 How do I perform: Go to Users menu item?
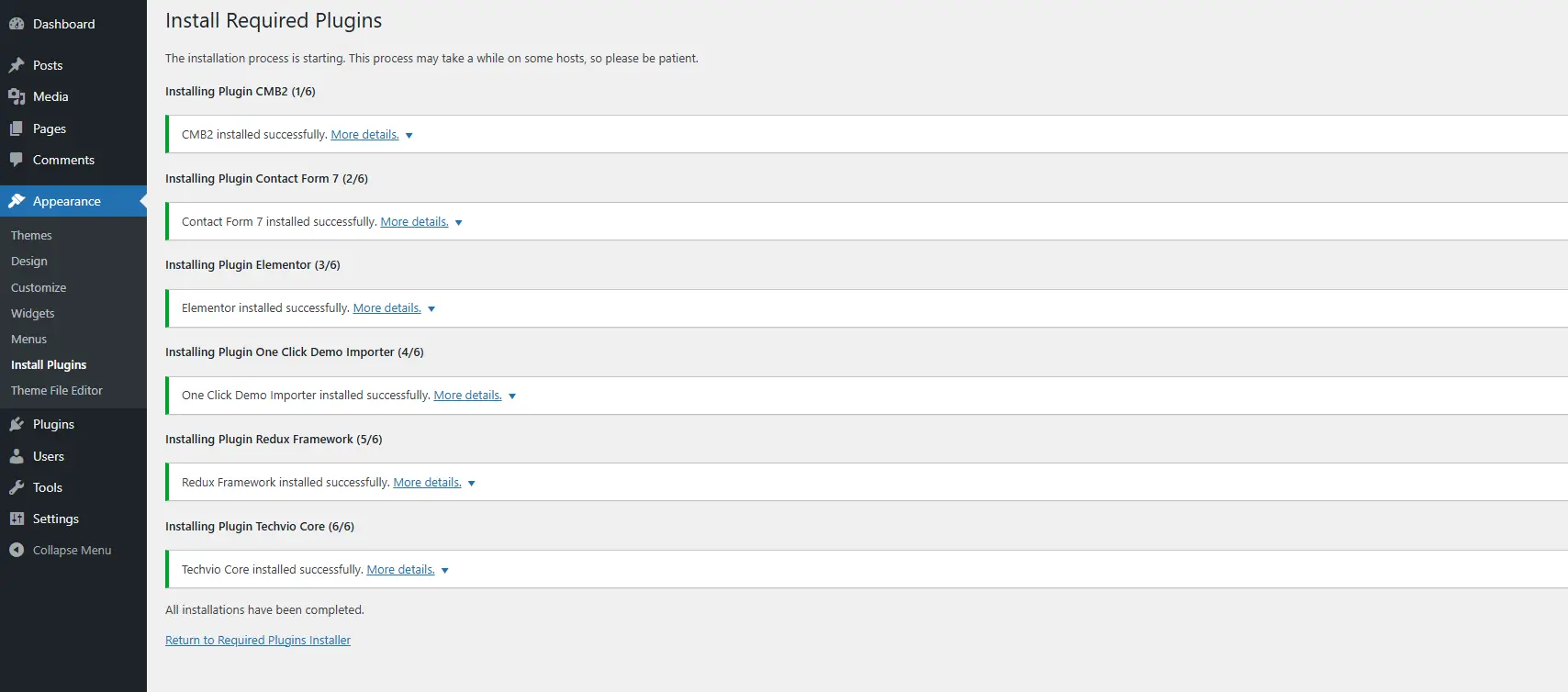(73, 456)
